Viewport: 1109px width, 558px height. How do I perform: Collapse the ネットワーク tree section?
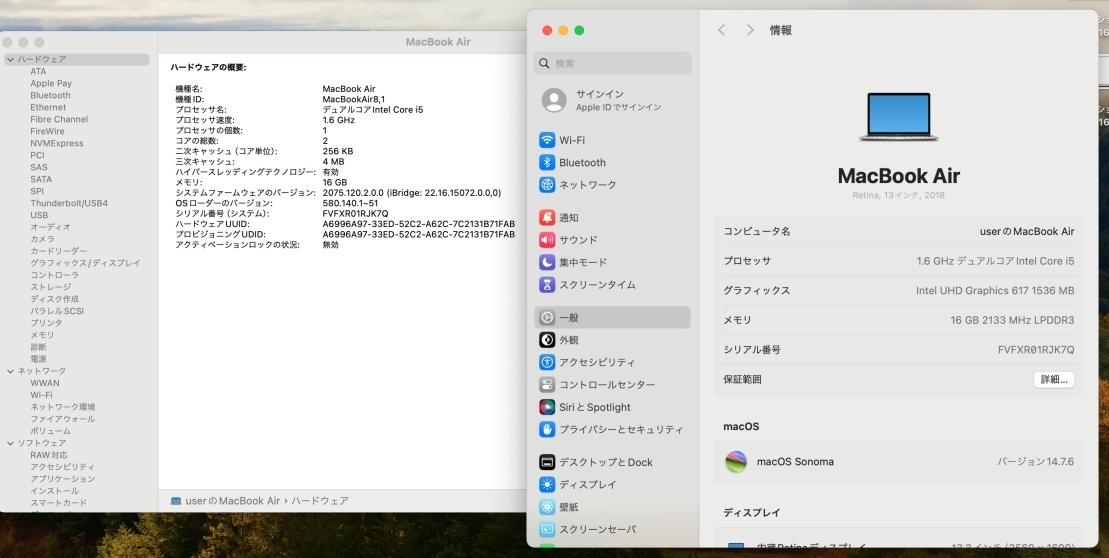(11, 371)
